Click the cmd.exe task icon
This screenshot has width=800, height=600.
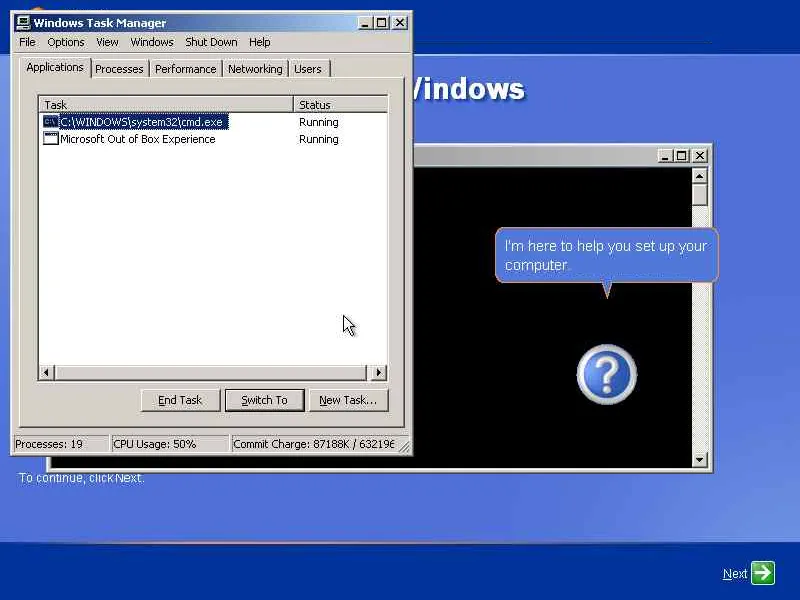coord(51,122)
